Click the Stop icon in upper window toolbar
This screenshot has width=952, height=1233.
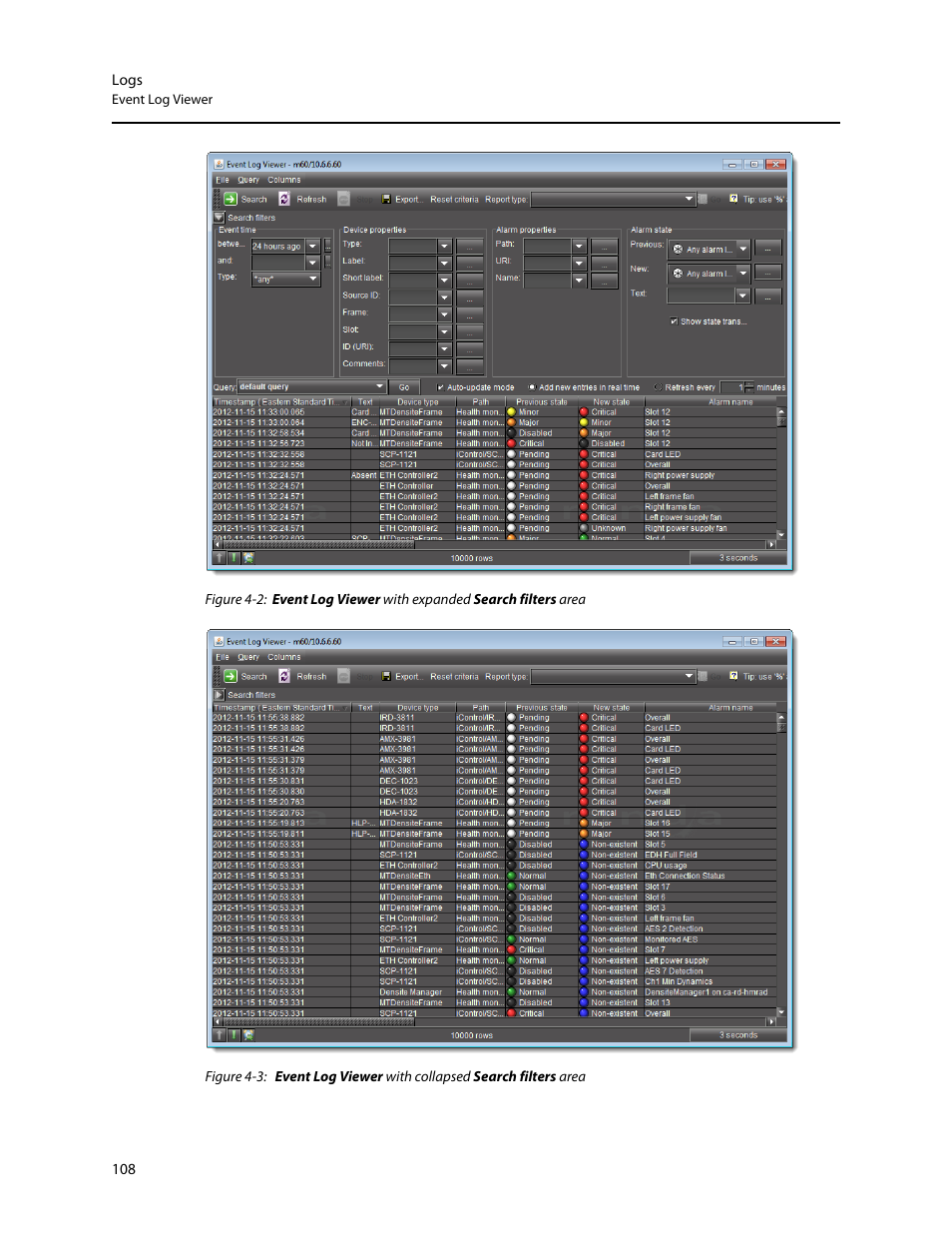click(343, 199)
